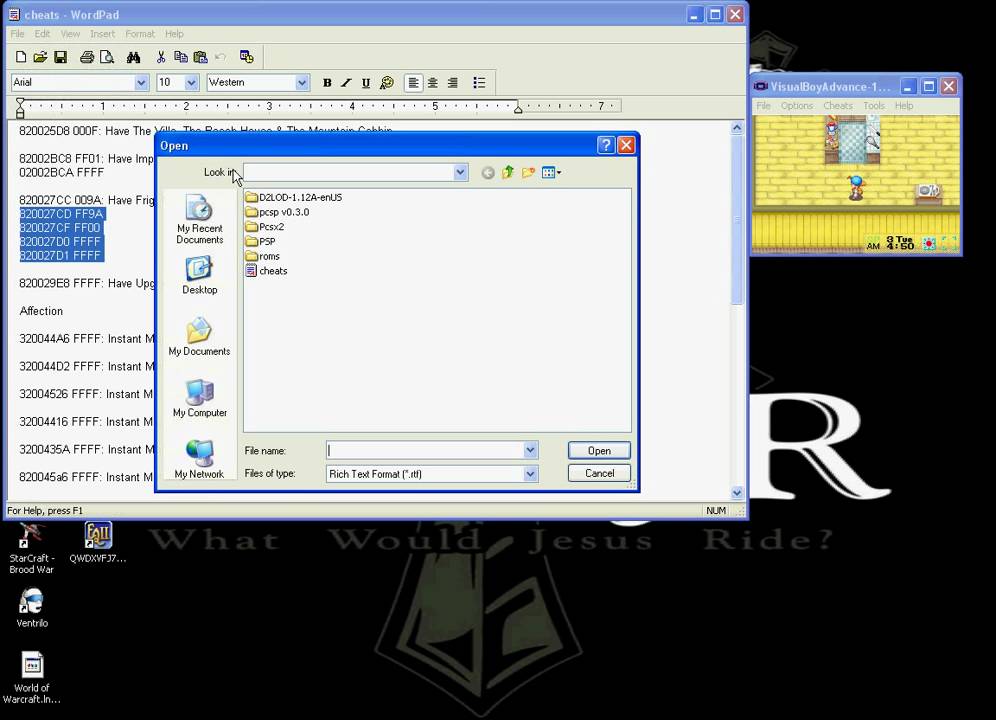
Task: Select the Pcsx2 folder
Action: point(265,227)
